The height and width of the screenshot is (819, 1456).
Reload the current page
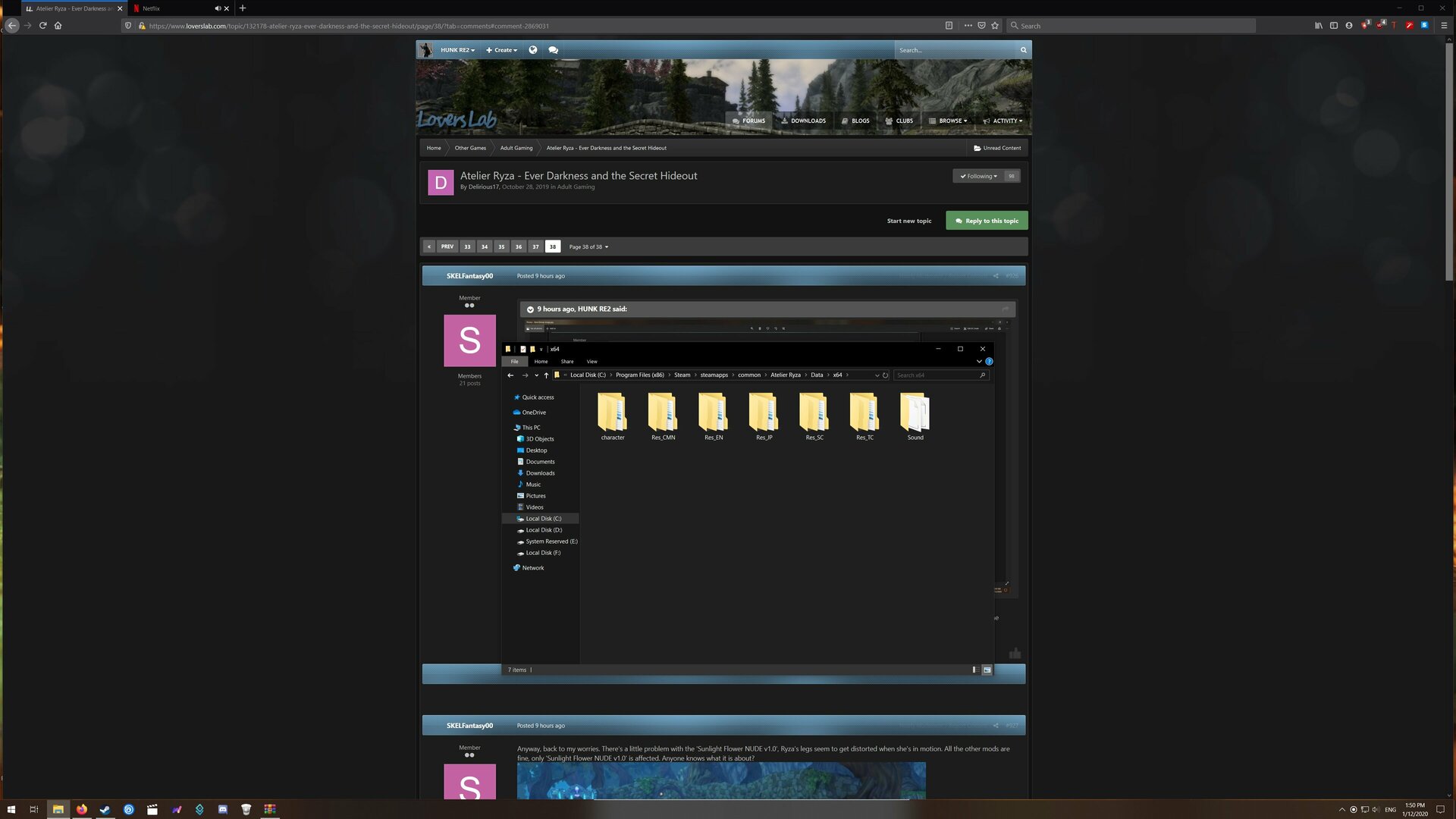[x=43, y=26]
